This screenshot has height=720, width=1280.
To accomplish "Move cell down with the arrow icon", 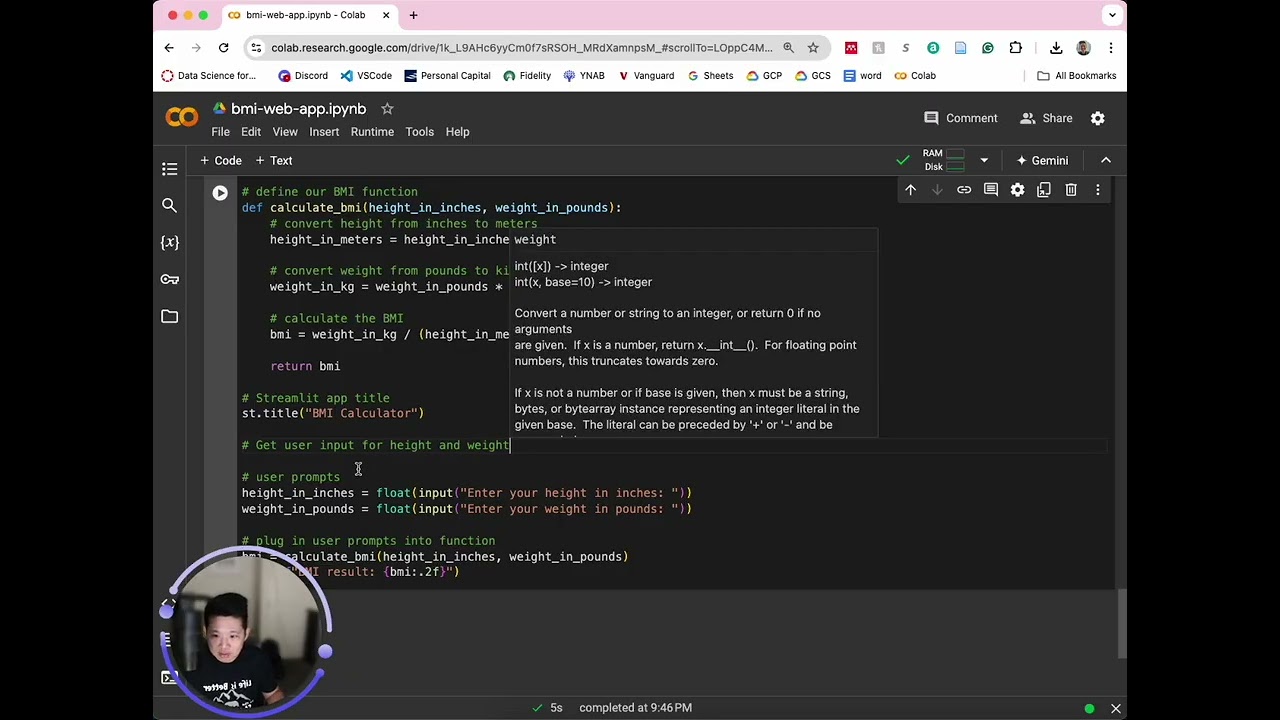I will (937, 190).
